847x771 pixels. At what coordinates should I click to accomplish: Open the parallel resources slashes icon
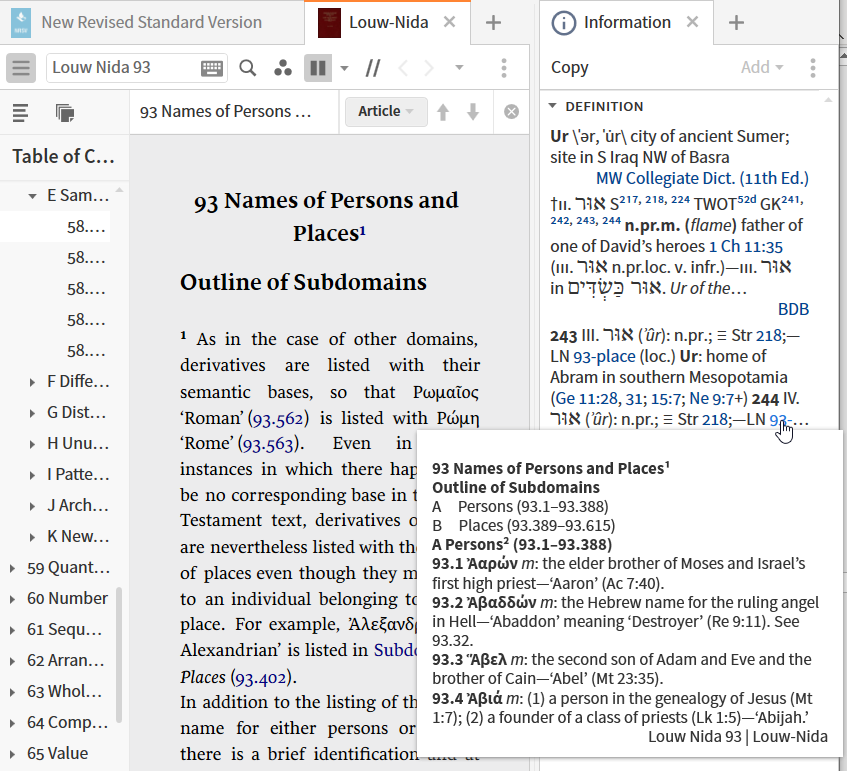pyautogui.click(x=373, y=68)
